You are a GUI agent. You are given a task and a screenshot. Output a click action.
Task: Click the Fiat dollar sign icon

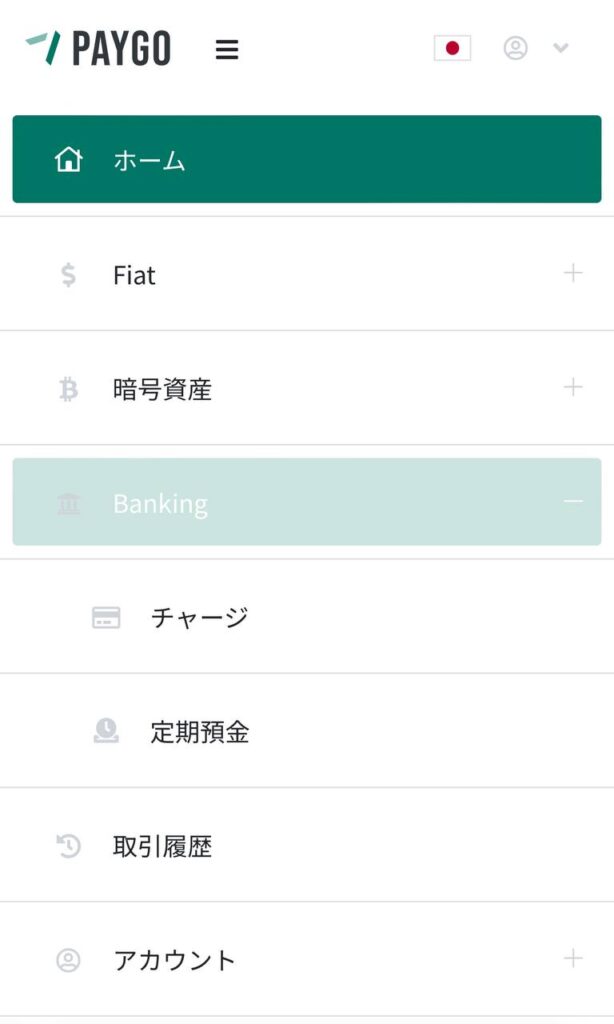[68, 275]
